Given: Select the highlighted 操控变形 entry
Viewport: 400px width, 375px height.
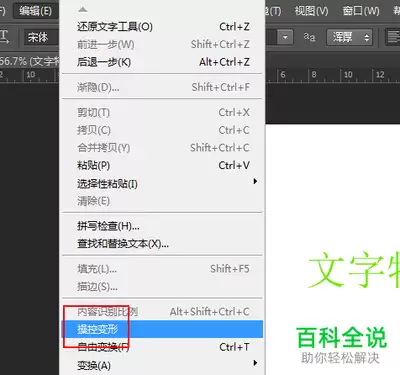Looking at the screenshot, I should [163, 329].
